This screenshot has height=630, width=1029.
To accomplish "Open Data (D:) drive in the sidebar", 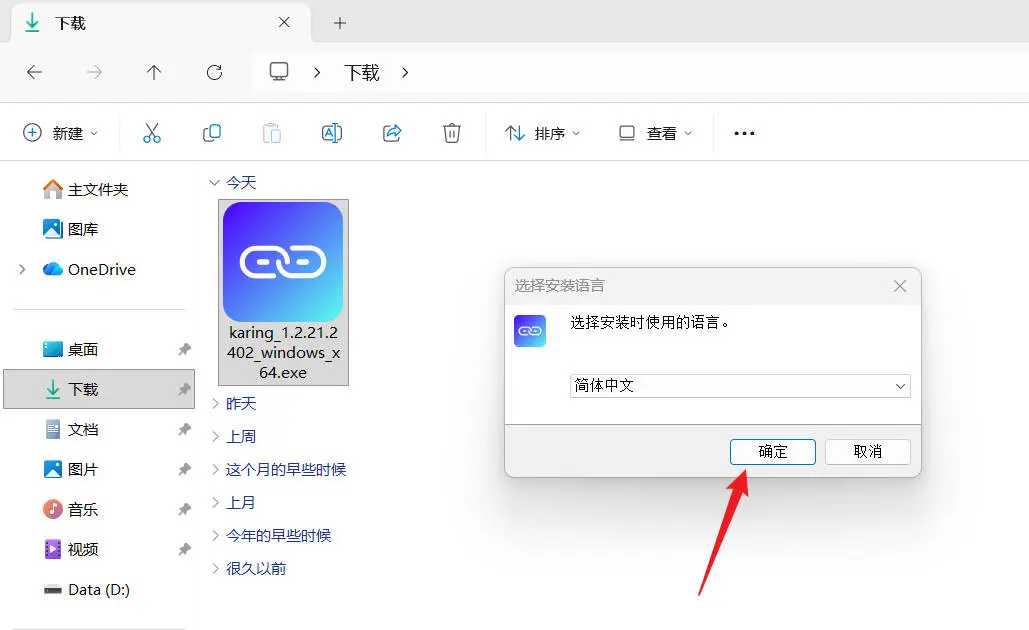I will point(86,589).
